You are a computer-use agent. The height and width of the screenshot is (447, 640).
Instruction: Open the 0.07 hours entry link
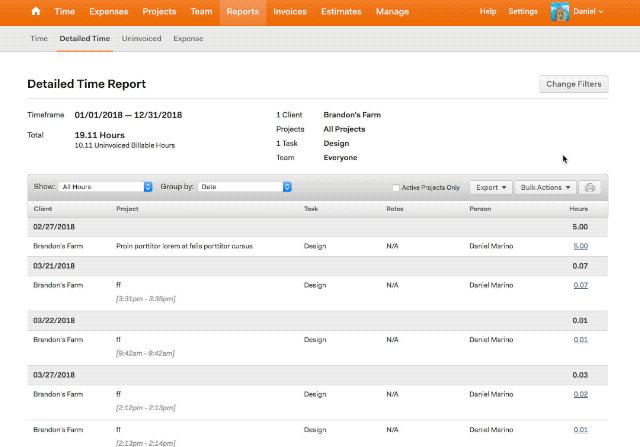point(580,285)
